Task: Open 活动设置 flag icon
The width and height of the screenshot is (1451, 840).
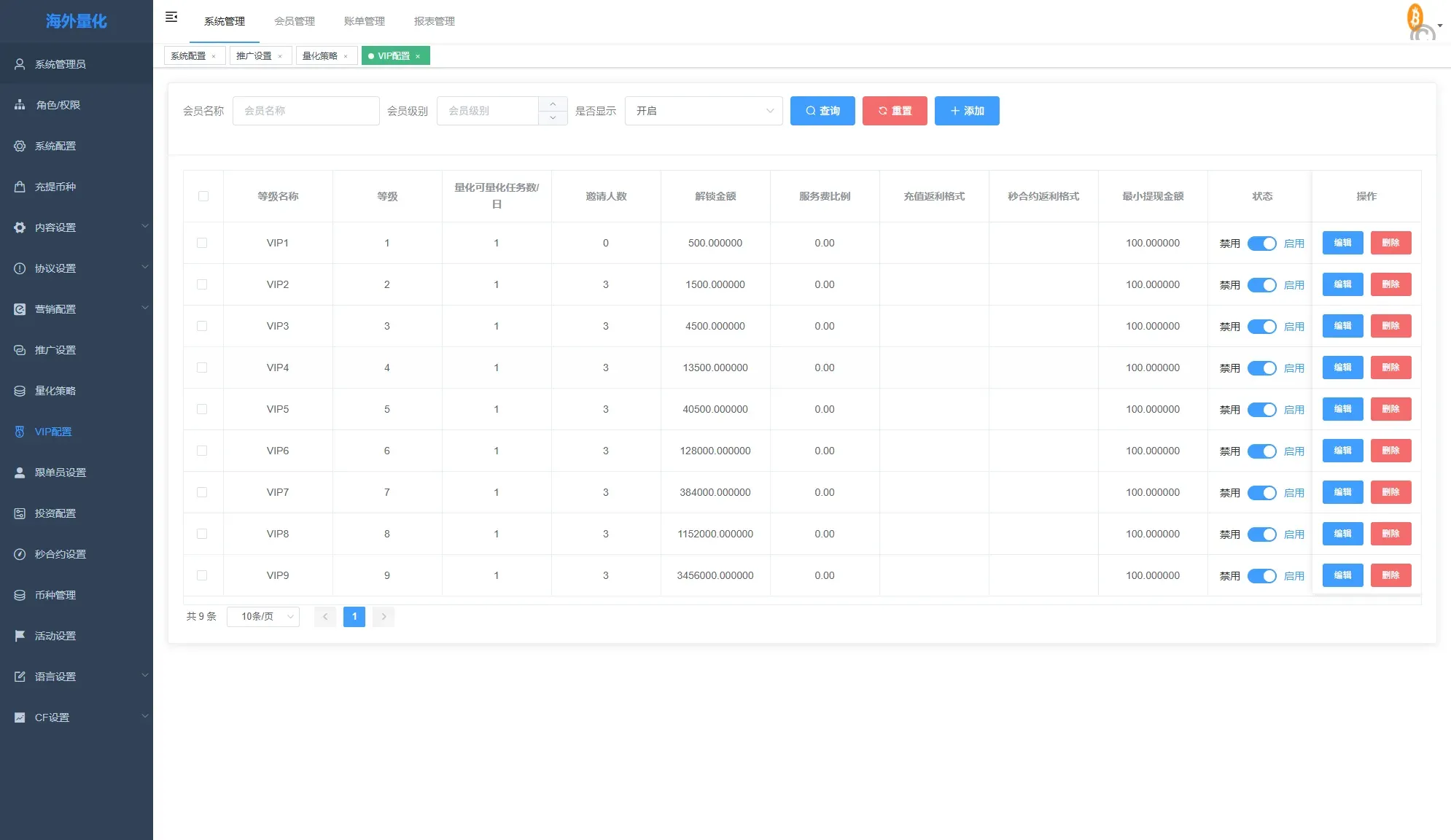Action: click(x=20, y=636)
